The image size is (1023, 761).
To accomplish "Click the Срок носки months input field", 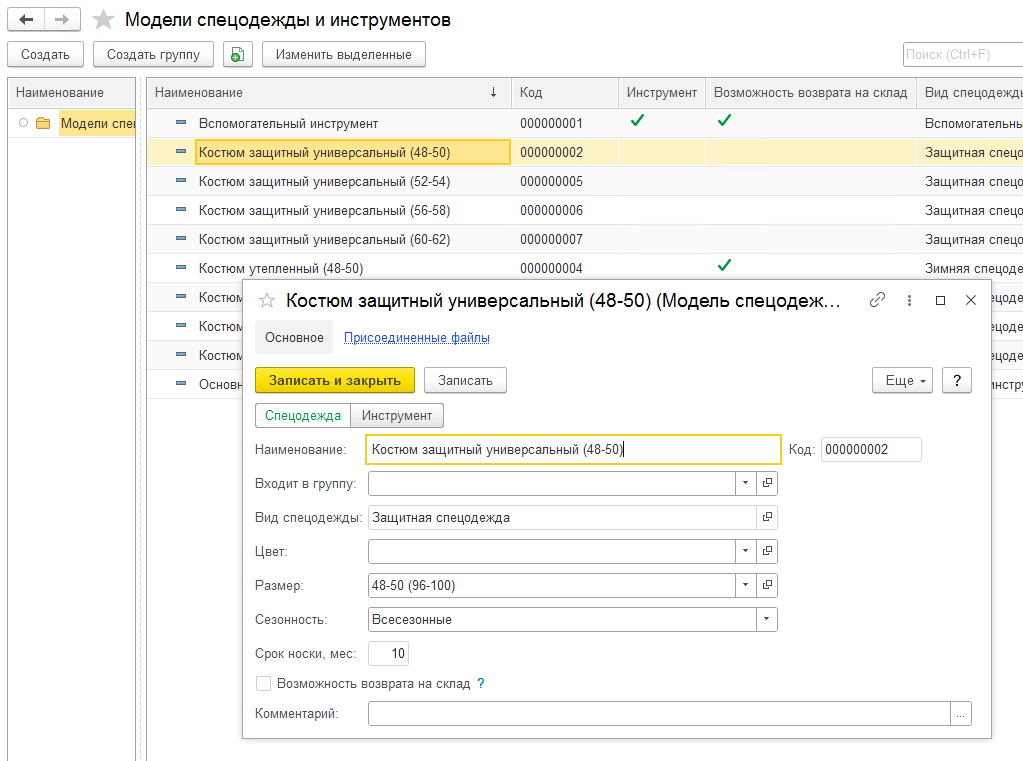I will pos(389,654).
